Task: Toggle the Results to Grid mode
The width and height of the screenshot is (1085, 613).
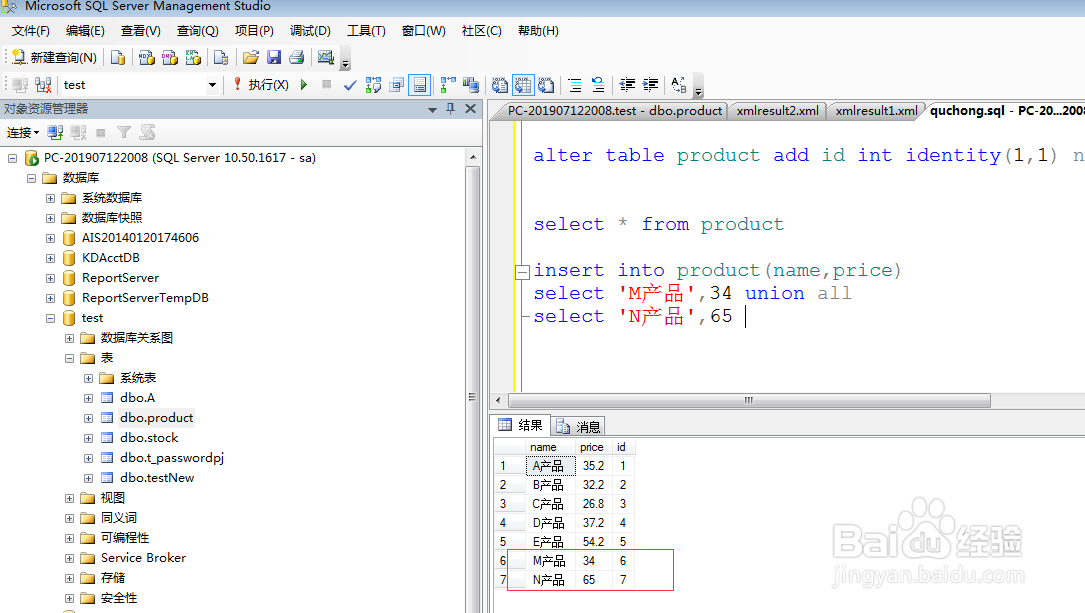Action: click(522, 85)
